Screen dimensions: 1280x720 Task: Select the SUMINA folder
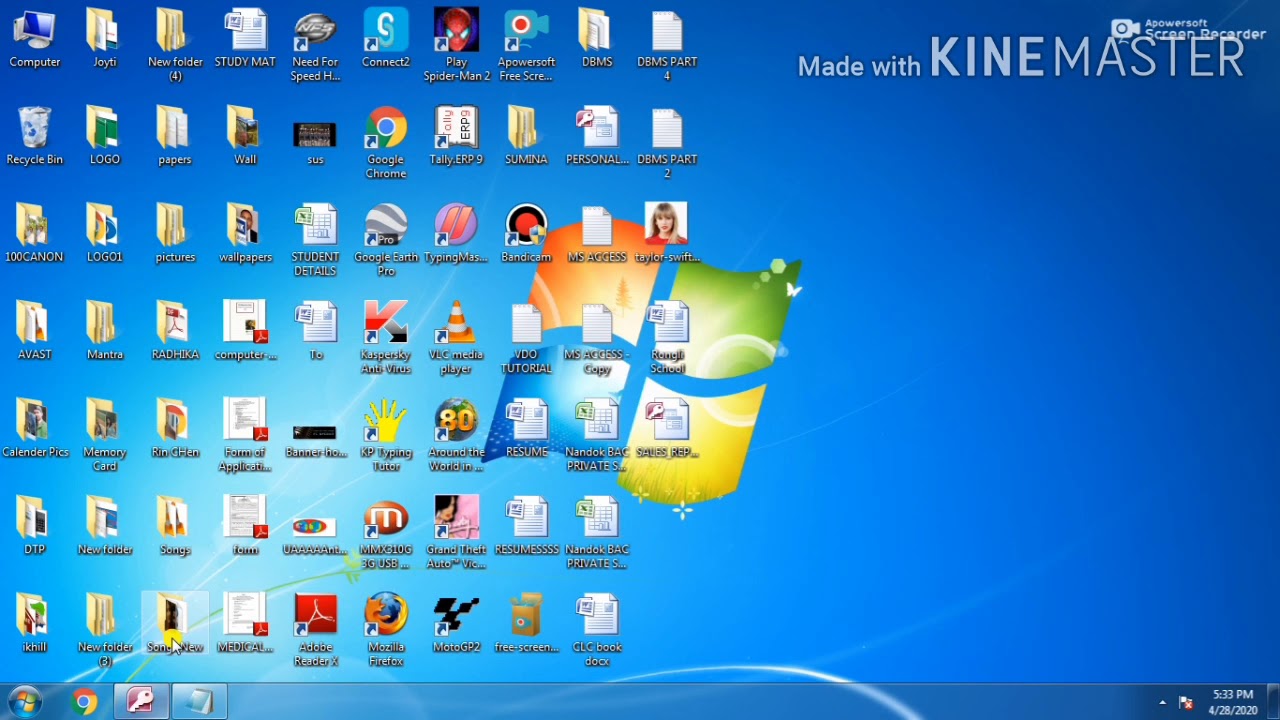526,137
